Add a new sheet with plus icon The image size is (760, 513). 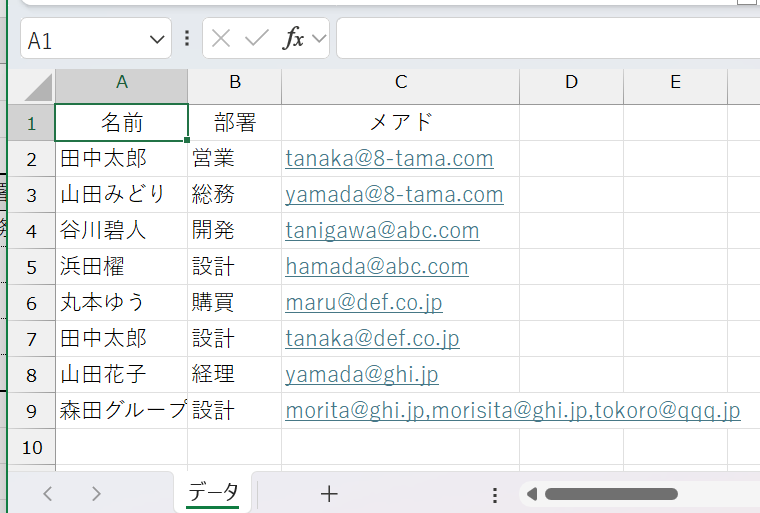329,493
